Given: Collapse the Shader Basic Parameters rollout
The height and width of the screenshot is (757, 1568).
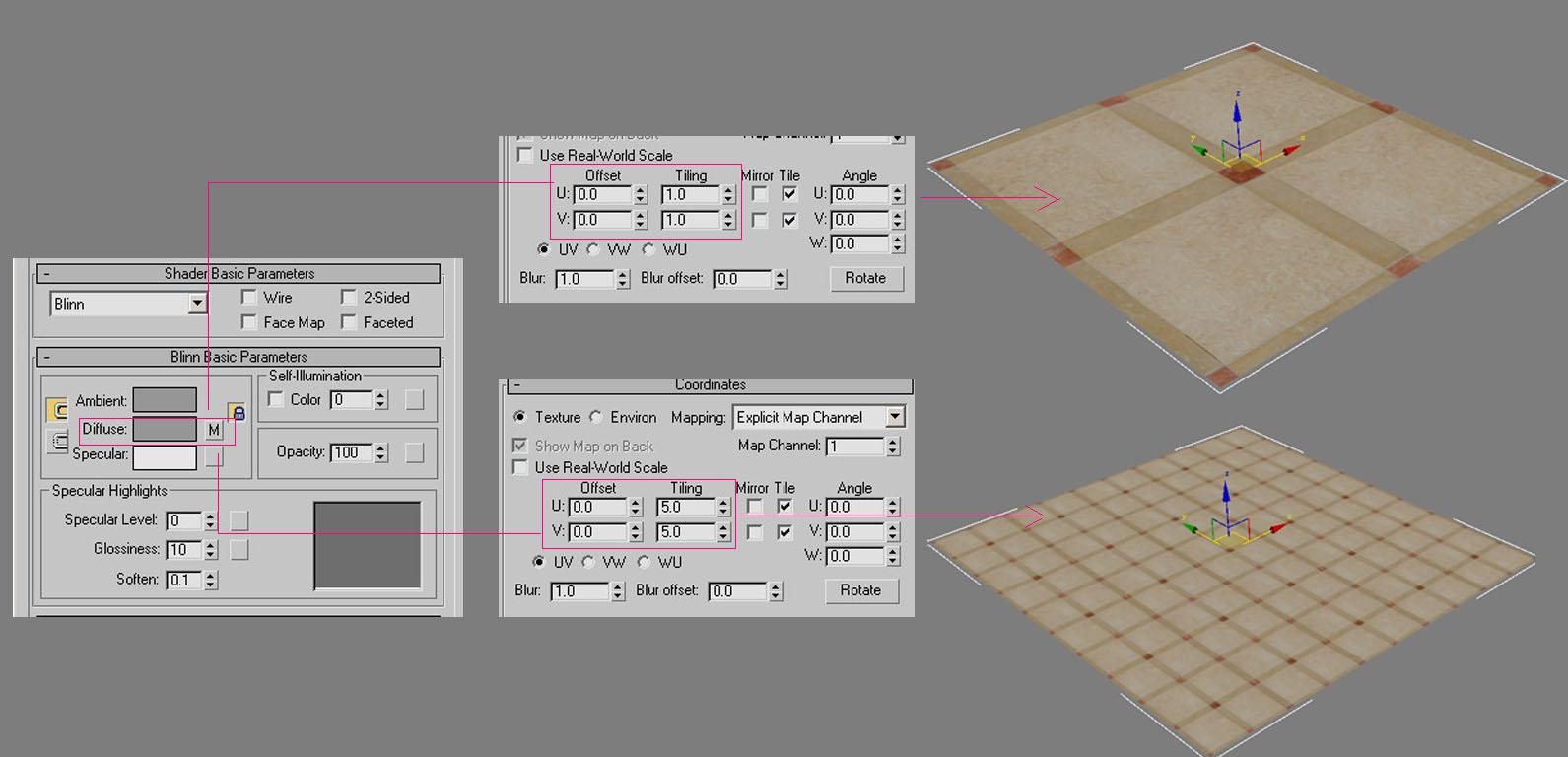Looking at the screenshot, I should point(239,273).
